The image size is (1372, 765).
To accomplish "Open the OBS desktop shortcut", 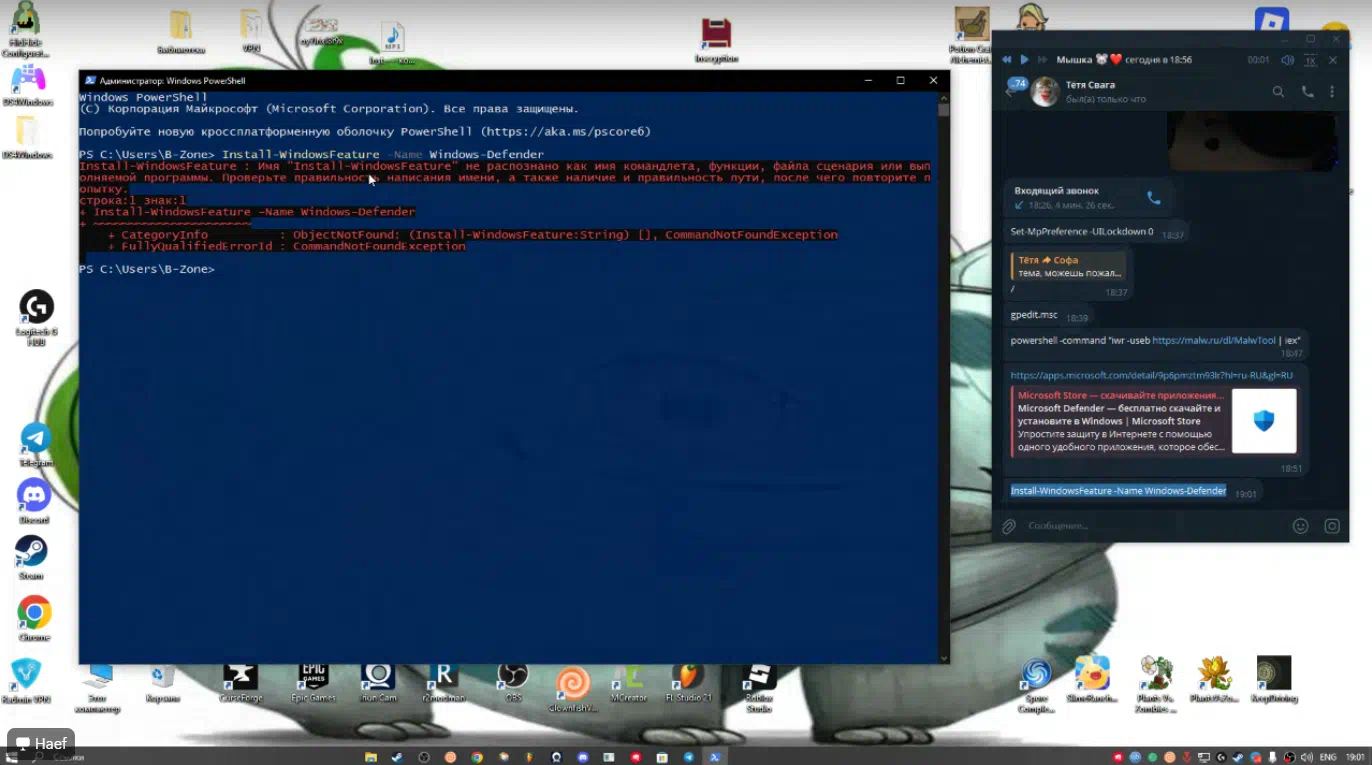I will 513,682.
